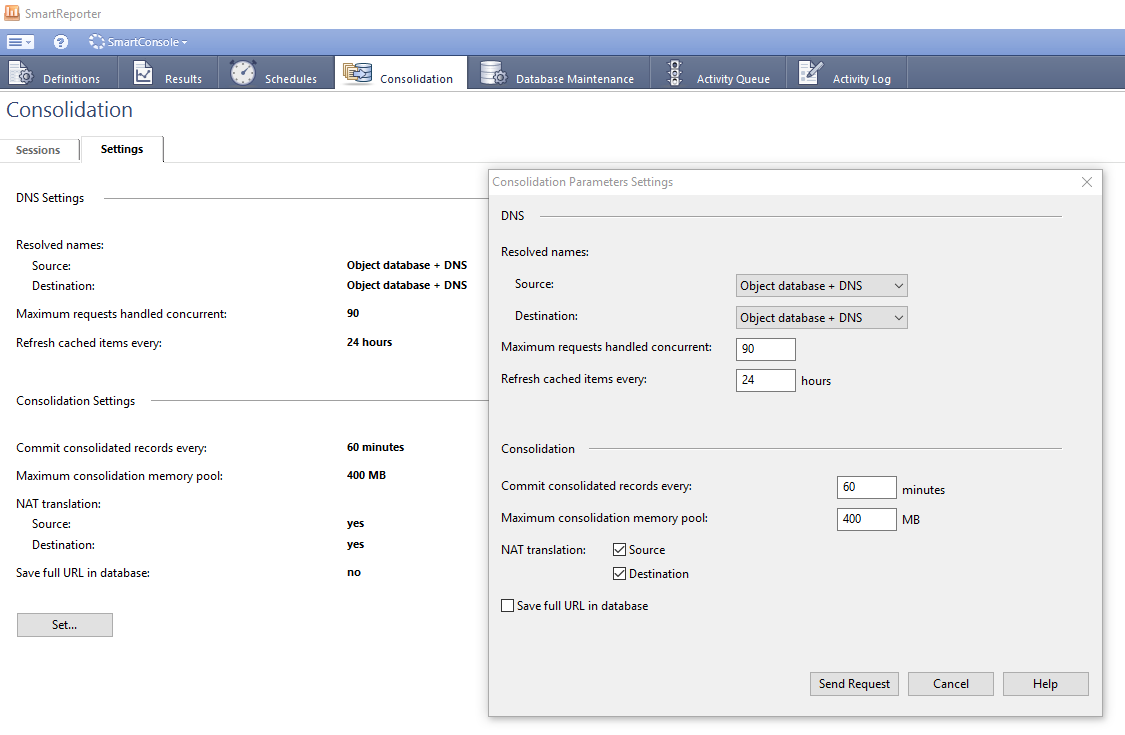Click the SmartConsole circular icon
1125x735 pixels.
[96, 42]
